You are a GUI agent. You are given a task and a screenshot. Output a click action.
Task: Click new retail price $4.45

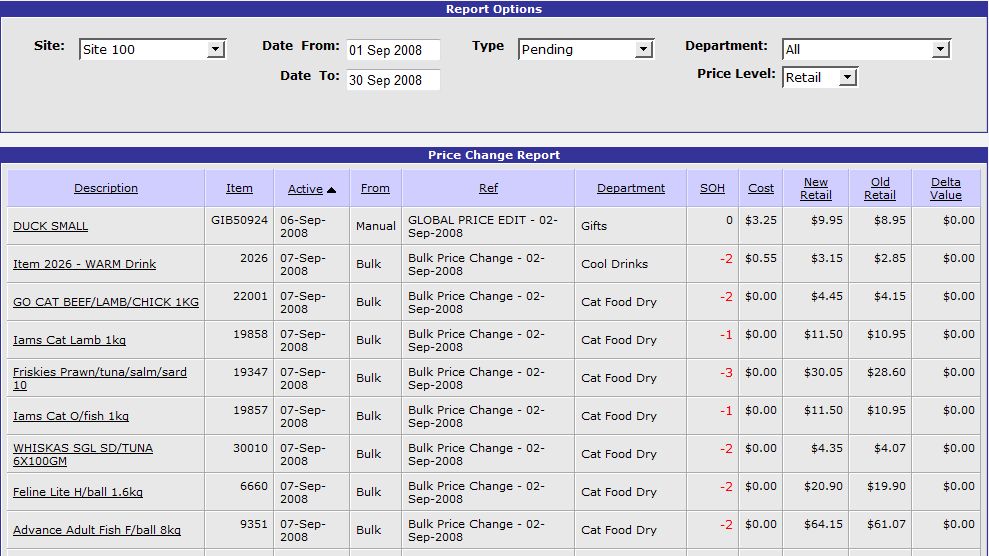click(x=827, y=296)
